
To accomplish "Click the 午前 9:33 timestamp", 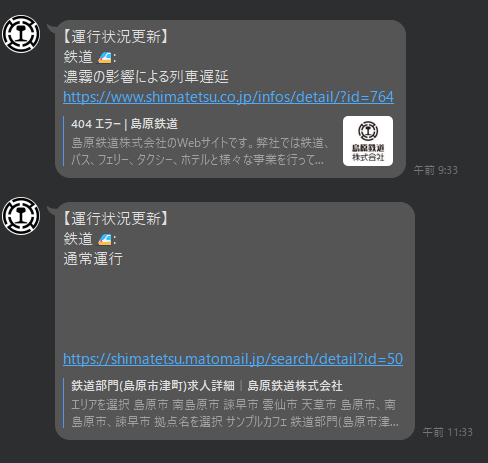I will [x=435, y=170].
